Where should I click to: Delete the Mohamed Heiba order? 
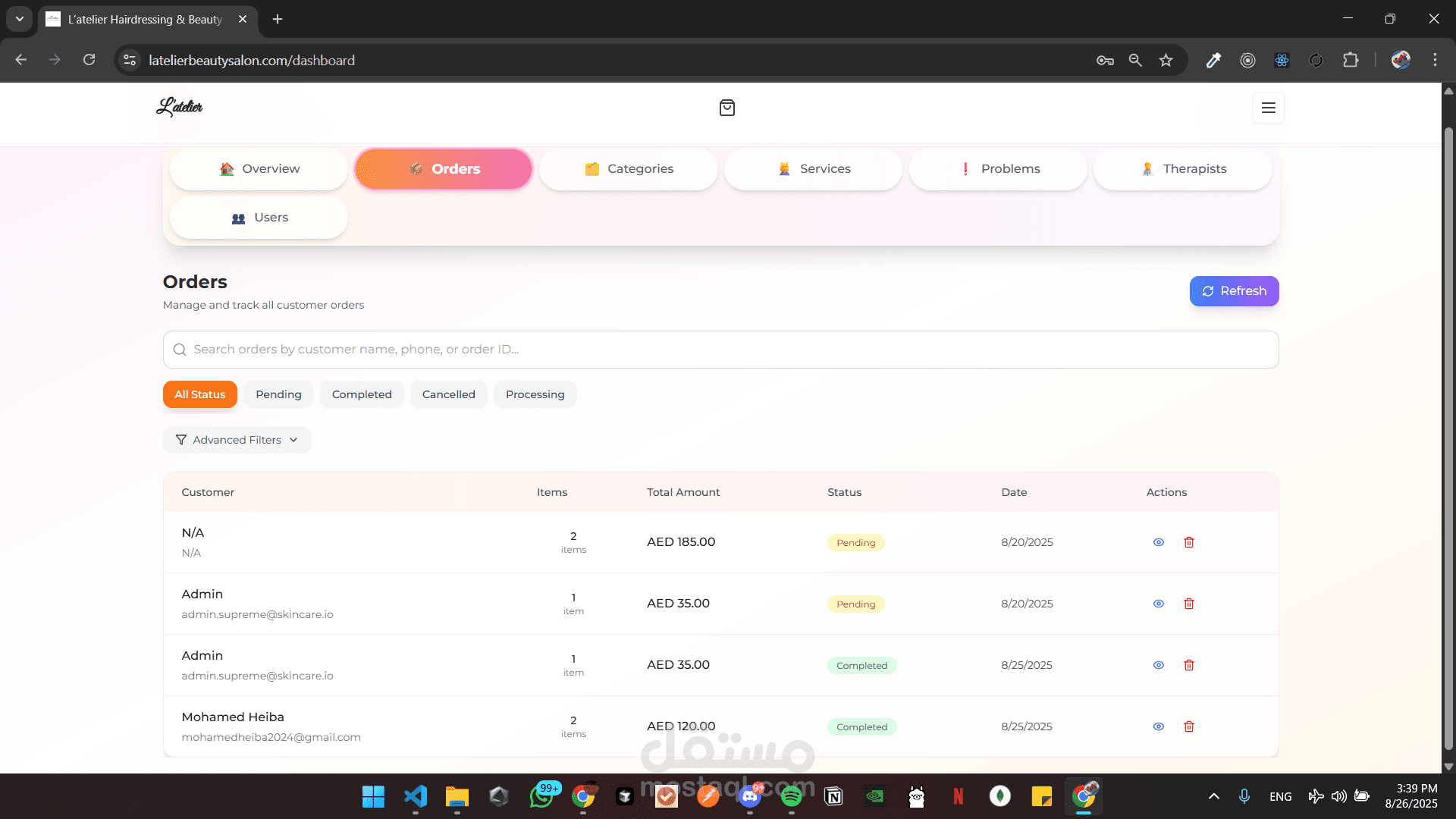pos(1188,726)
